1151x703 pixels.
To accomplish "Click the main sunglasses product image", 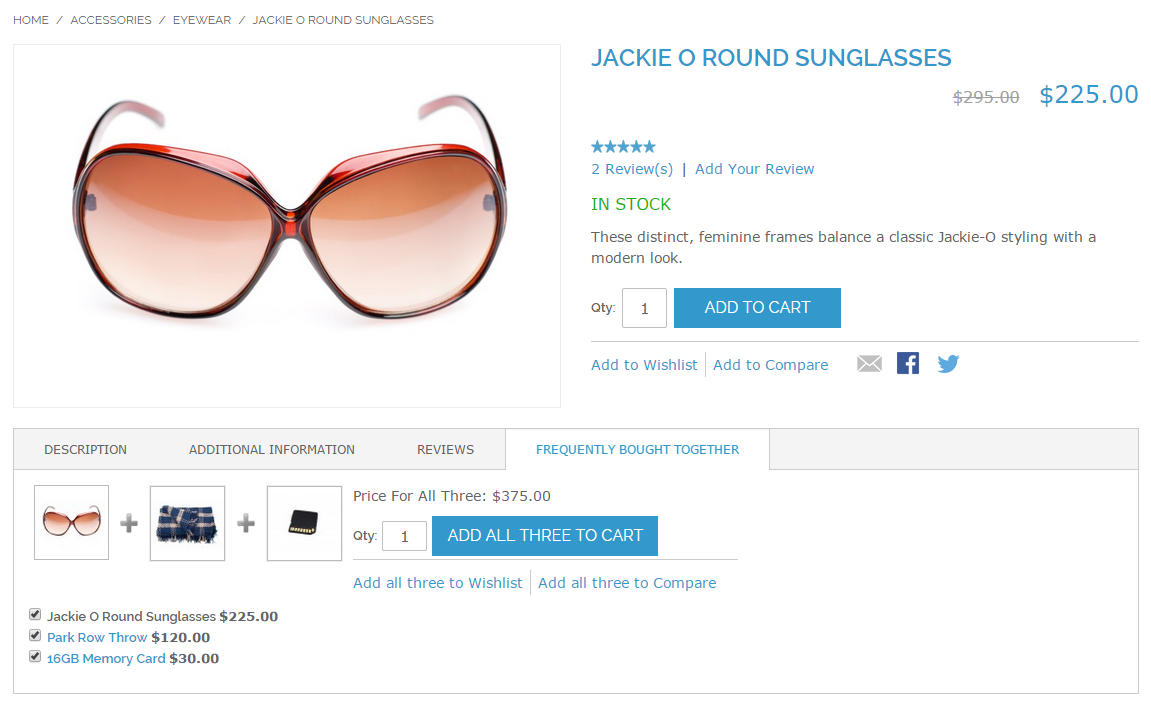I will click(287, 226).
